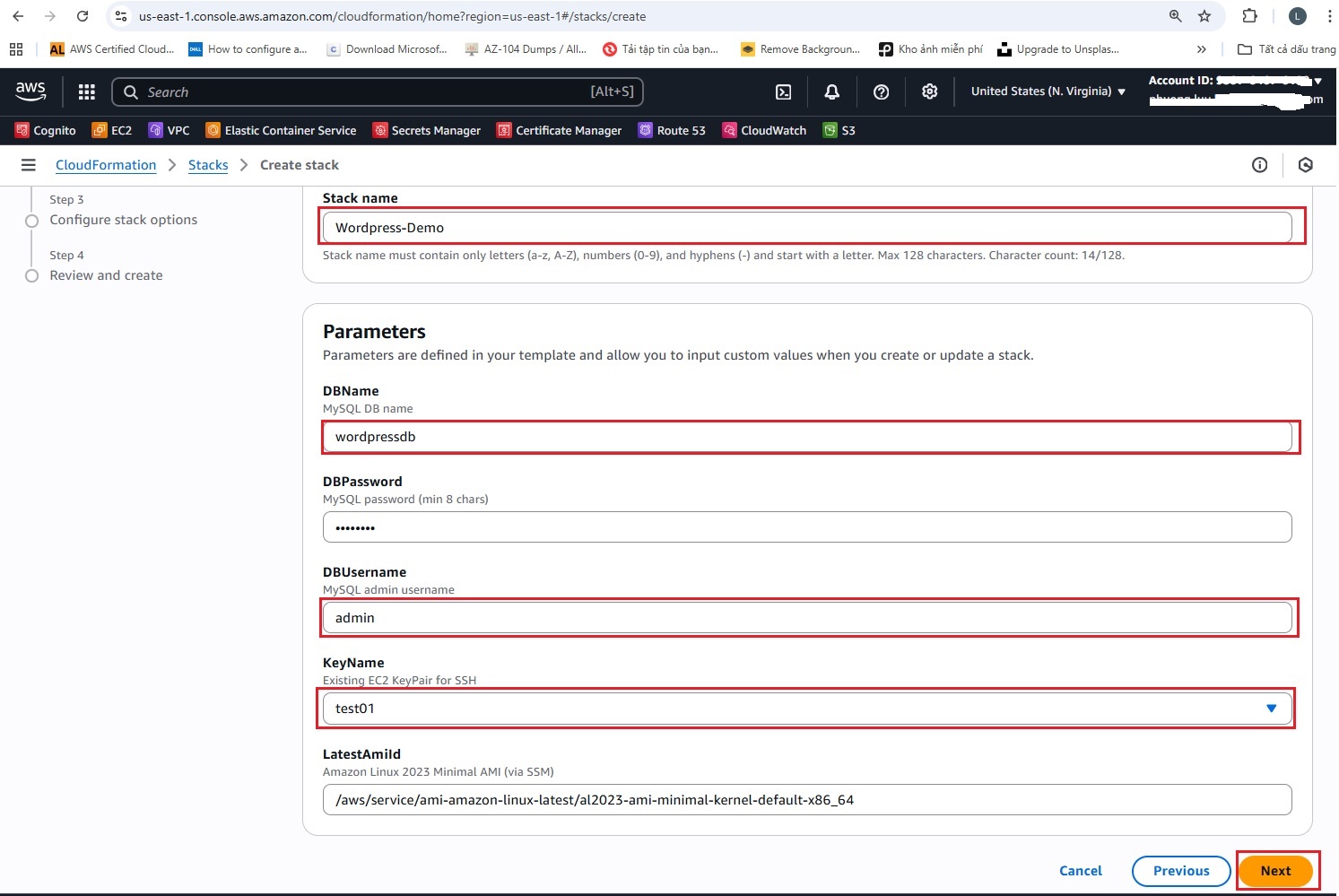Screen dimensions: 1339x896
Task: Open the notifications bell
Action: 831,91
